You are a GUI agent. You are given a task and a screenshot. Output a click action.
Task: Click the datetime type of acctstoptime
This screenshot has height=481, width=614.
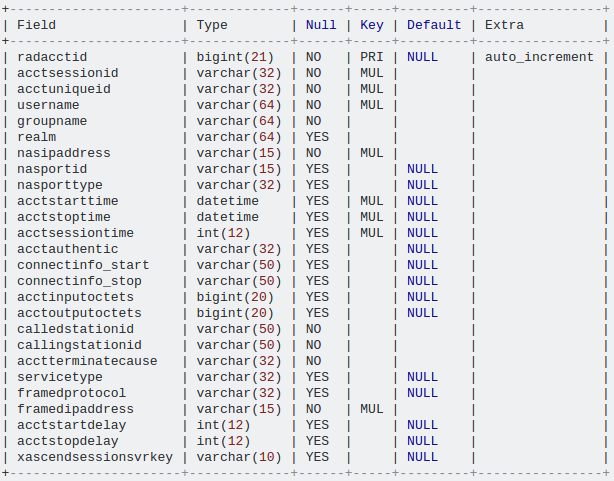coord(228,217)
